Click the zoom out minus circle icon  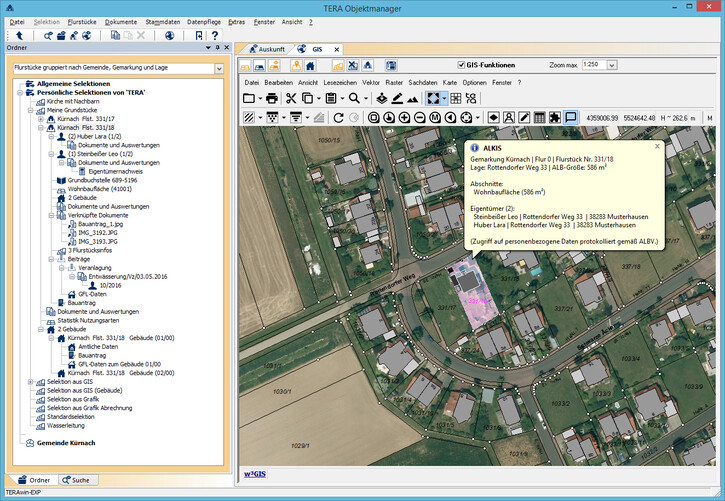[421, 117]
